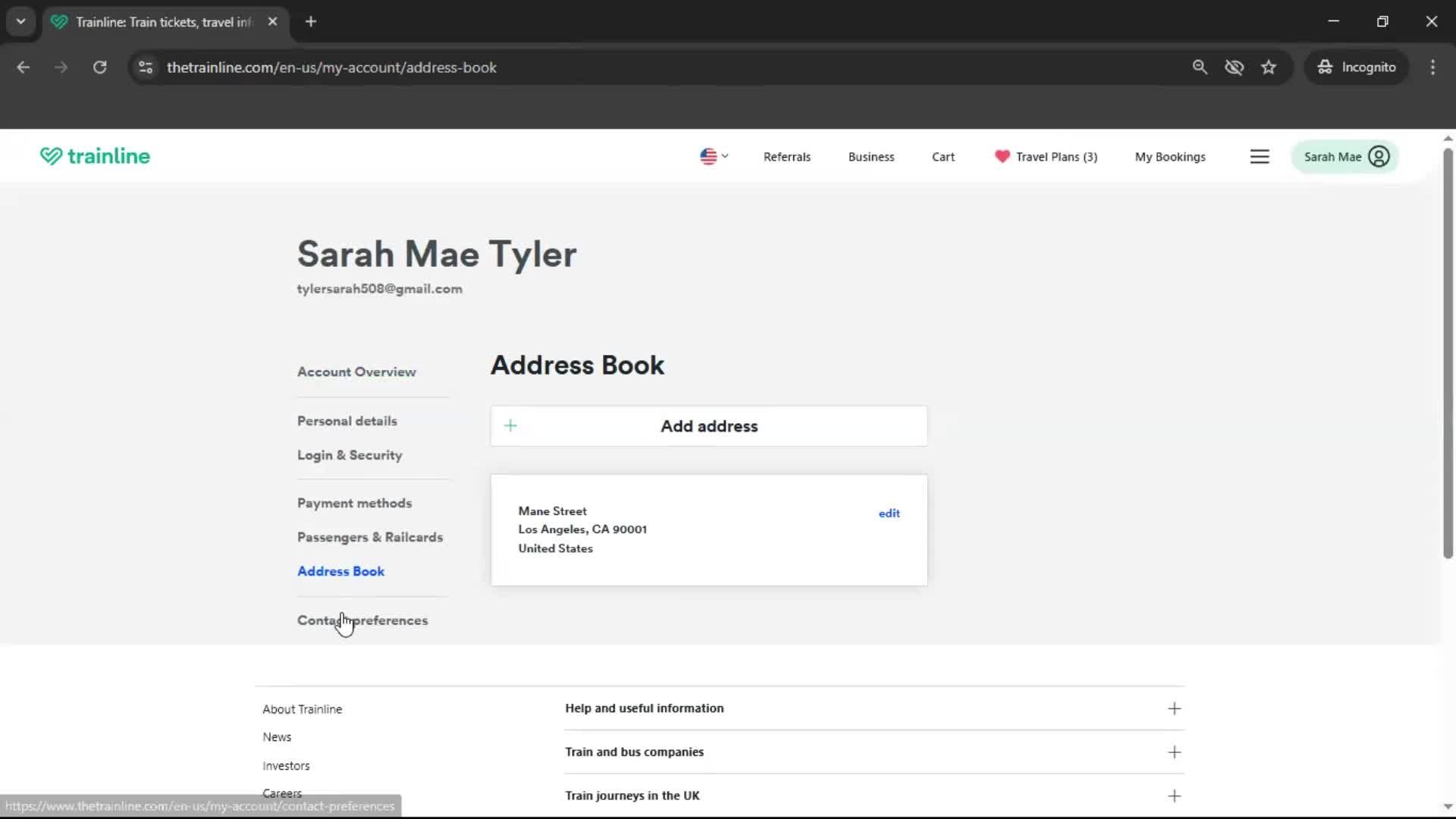Click the Trainline heart logo

click(x=51, y=156)
